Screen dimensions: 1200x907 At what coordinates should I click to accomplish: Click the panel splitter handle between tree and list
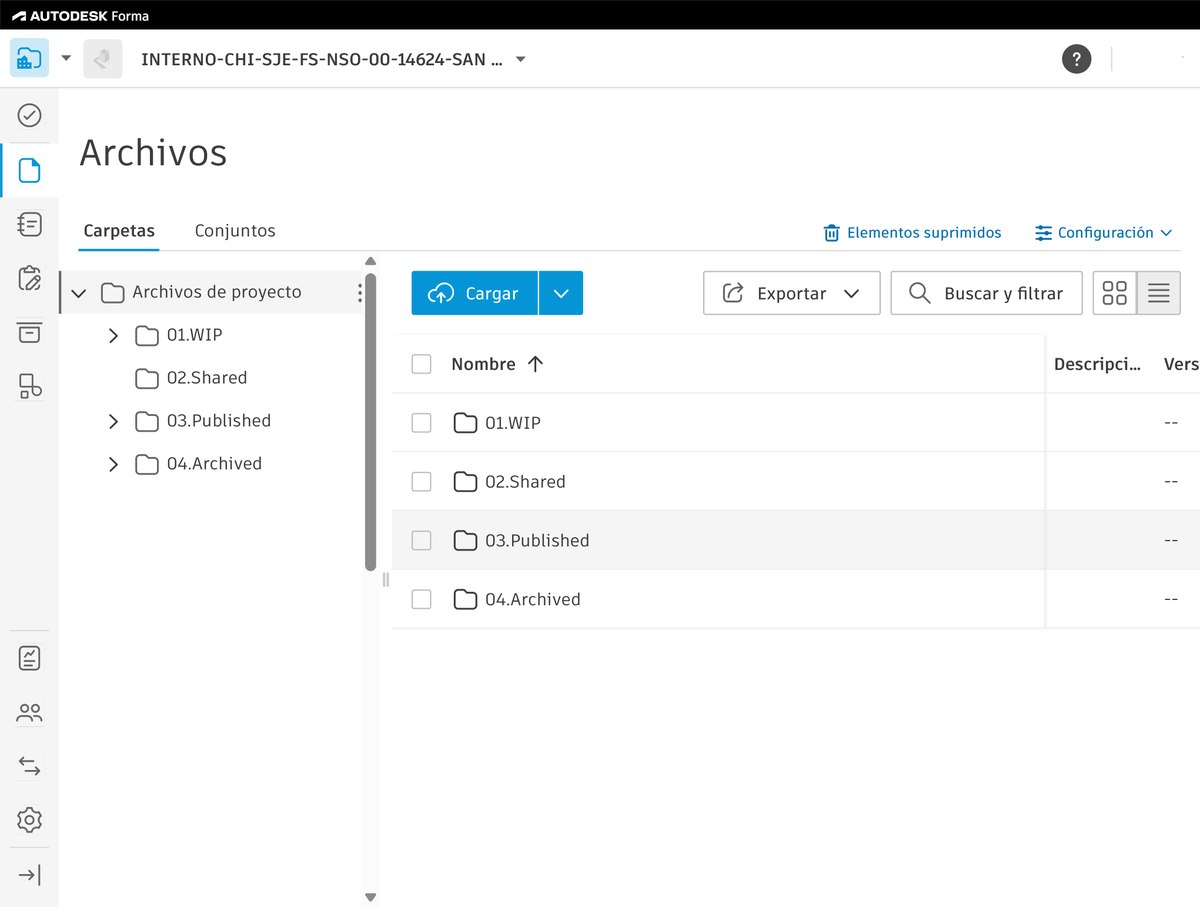[x=386, y=579]
